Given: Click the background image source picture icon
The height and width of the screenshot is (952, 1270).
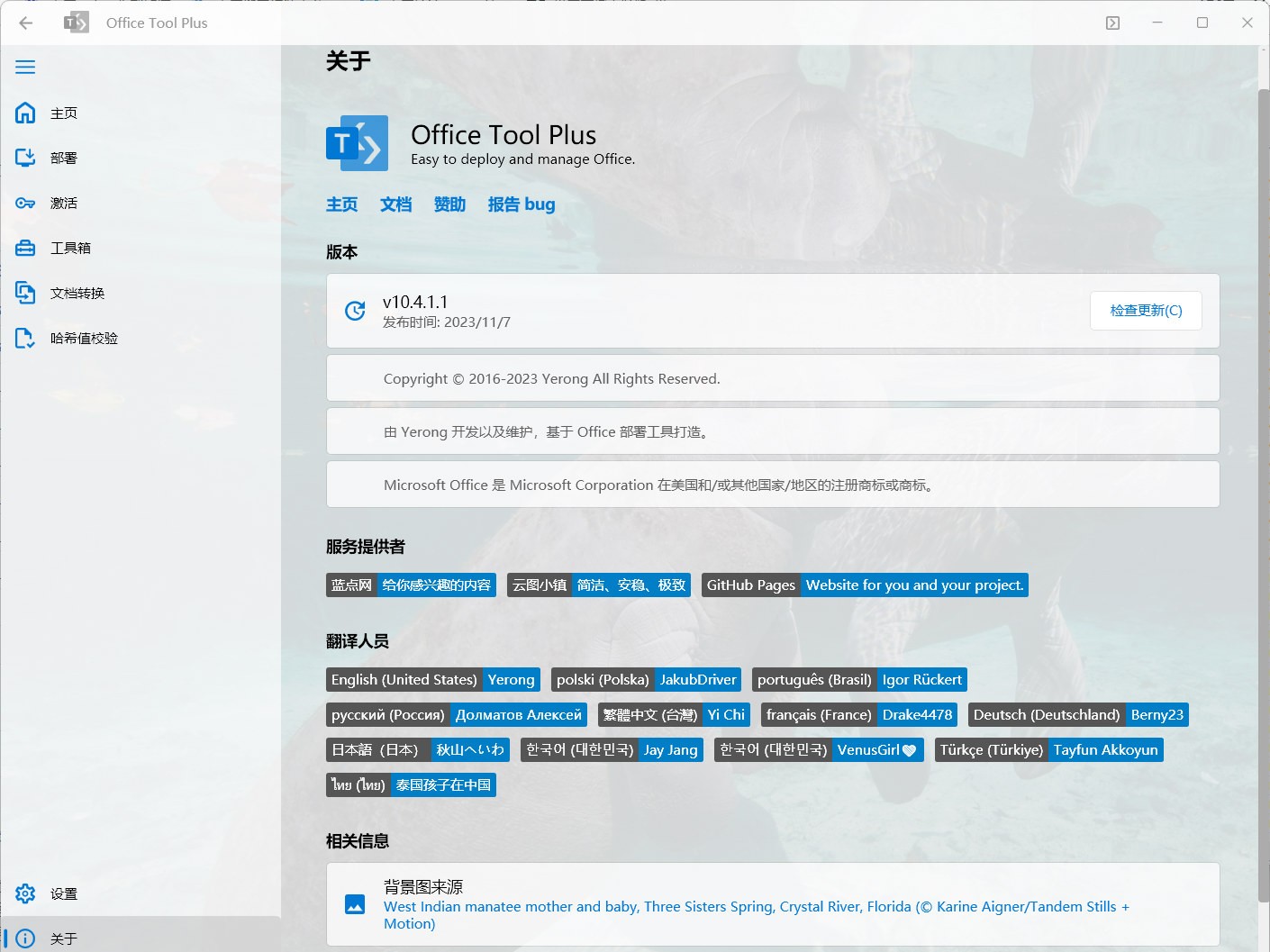Looking at the screenshot, I should [355, 904].
